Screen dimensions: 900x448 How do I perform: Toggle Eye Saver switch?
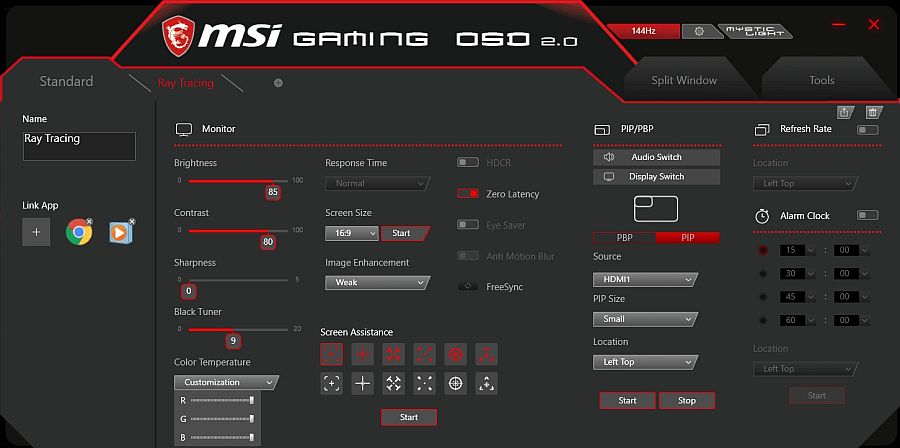(x=468, y=225)
